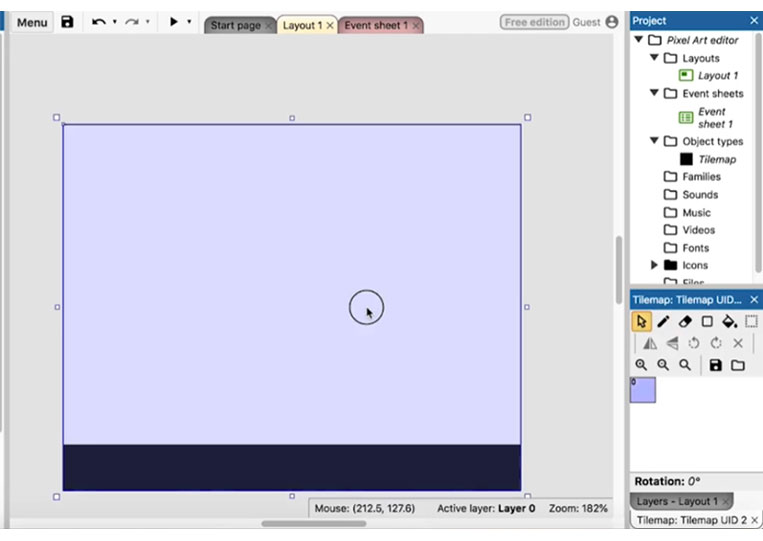Click the Layout 1 green layout icon
The width and height of the screenshot is (763, 541).
(686, 75)
